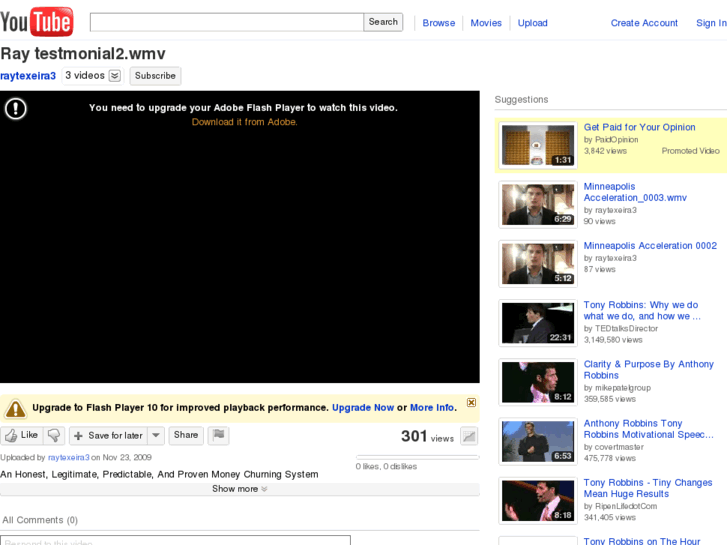This screenshot has width=727, height=545.
Task: Click the yellow warning triangle icon
Action: 15,408
